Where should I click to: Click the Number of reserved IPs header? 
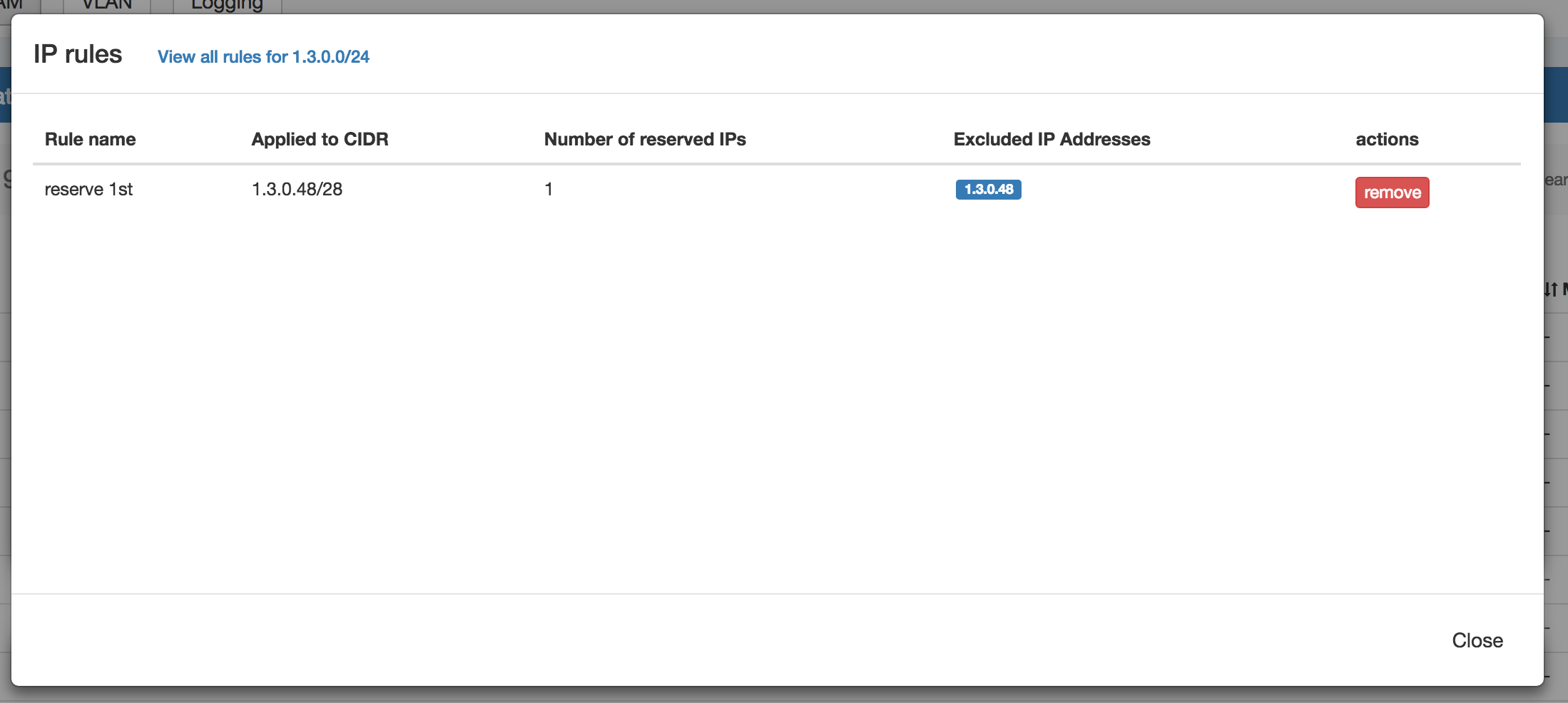tap(645, 139)
